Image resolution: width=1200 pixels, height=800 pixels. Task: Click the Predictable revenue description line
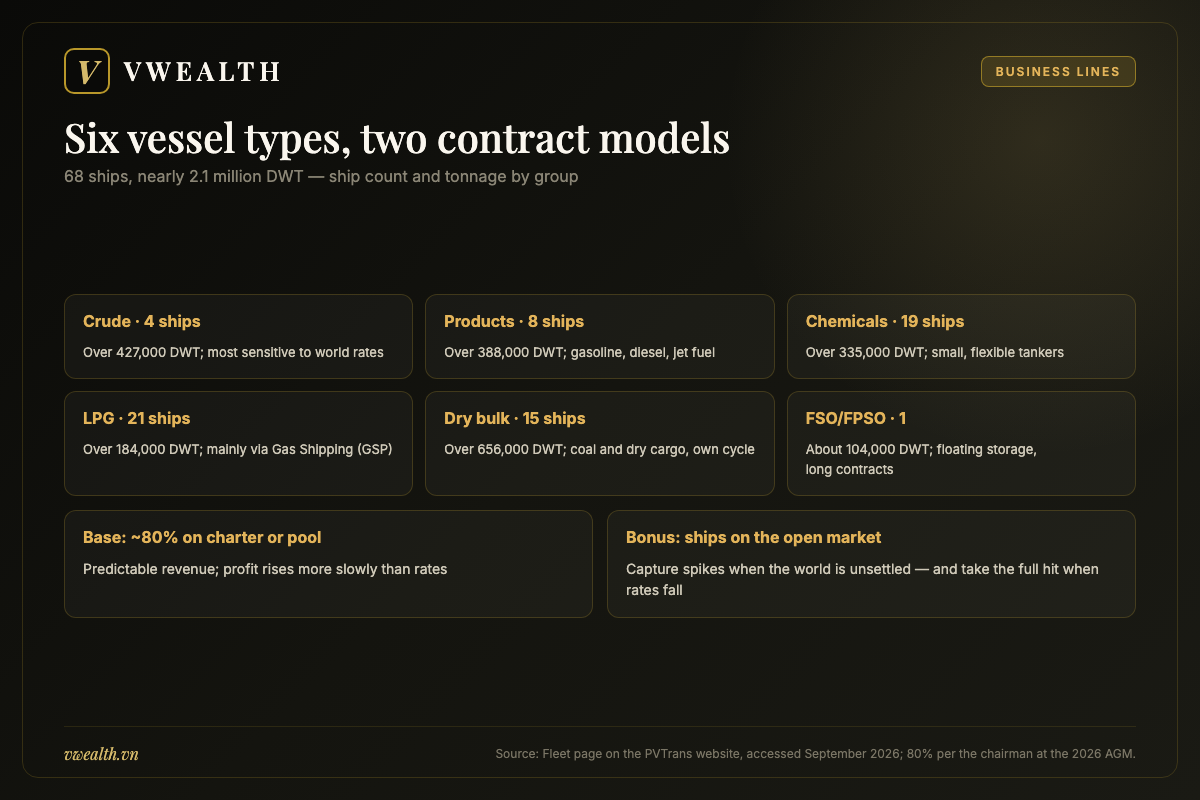point(265,569)
